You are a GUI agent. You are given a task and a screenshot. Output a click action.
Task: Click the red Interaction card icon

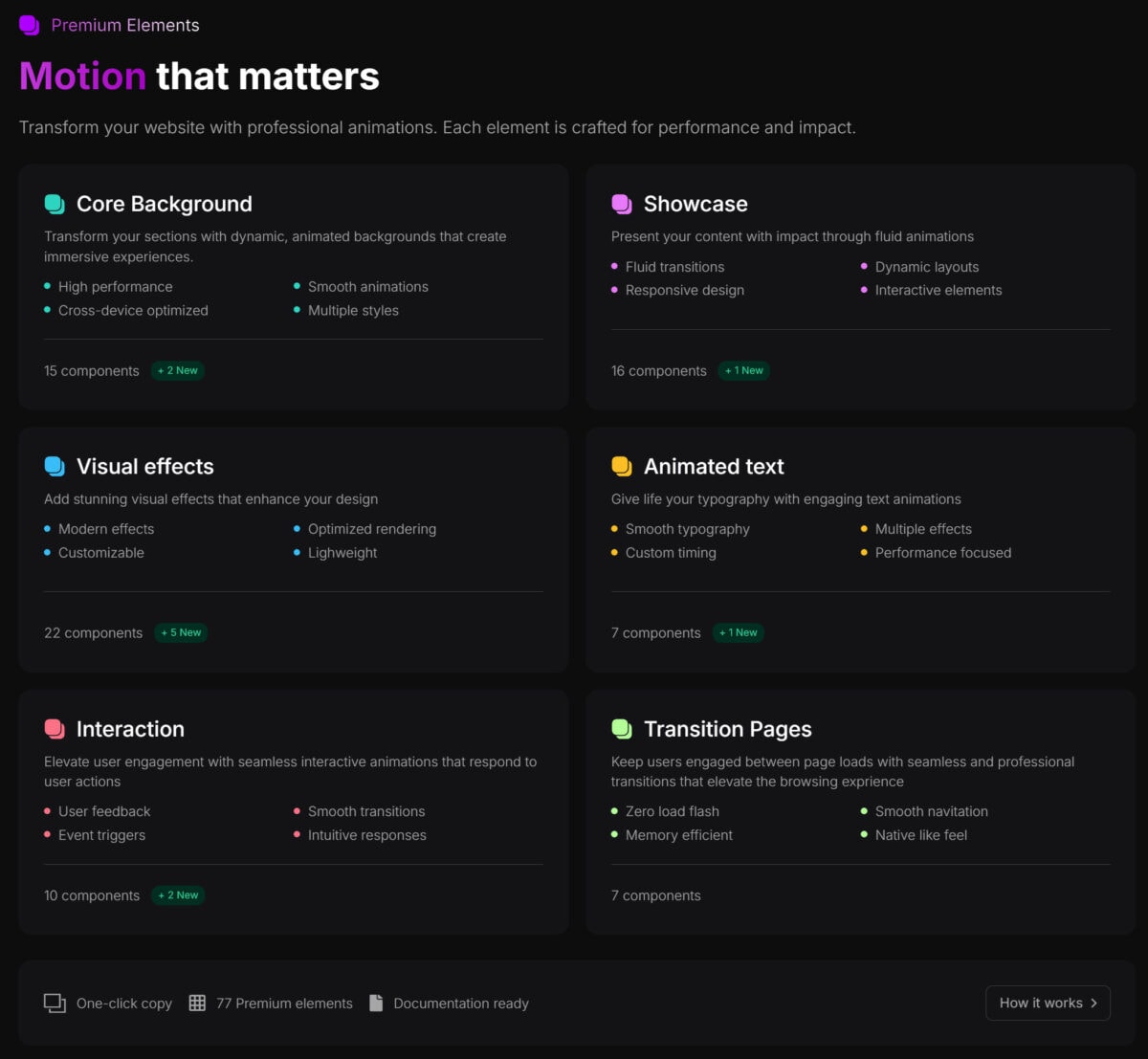55,729
